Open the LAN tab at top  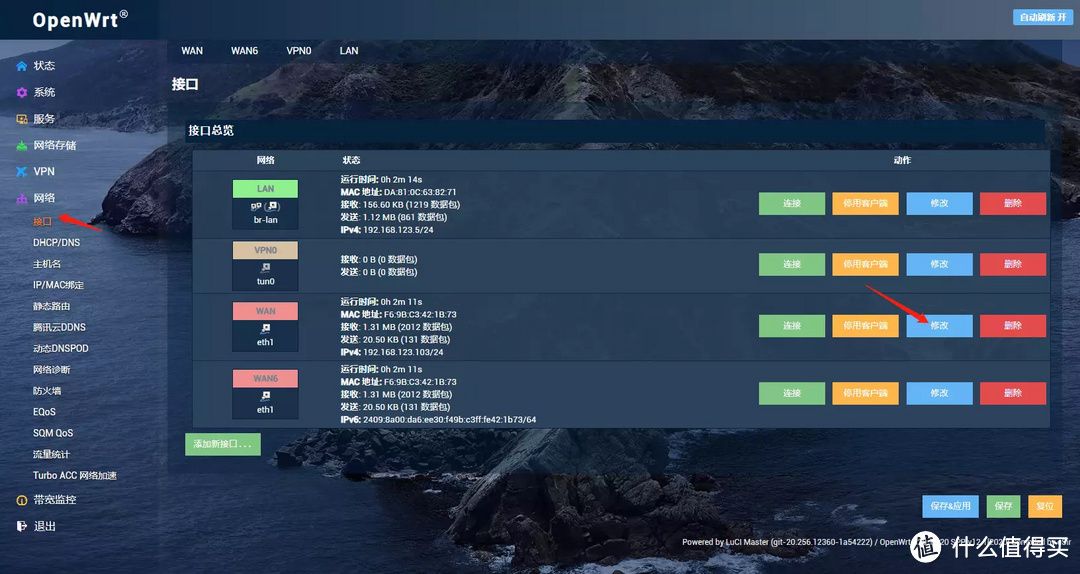coord(349,51)
